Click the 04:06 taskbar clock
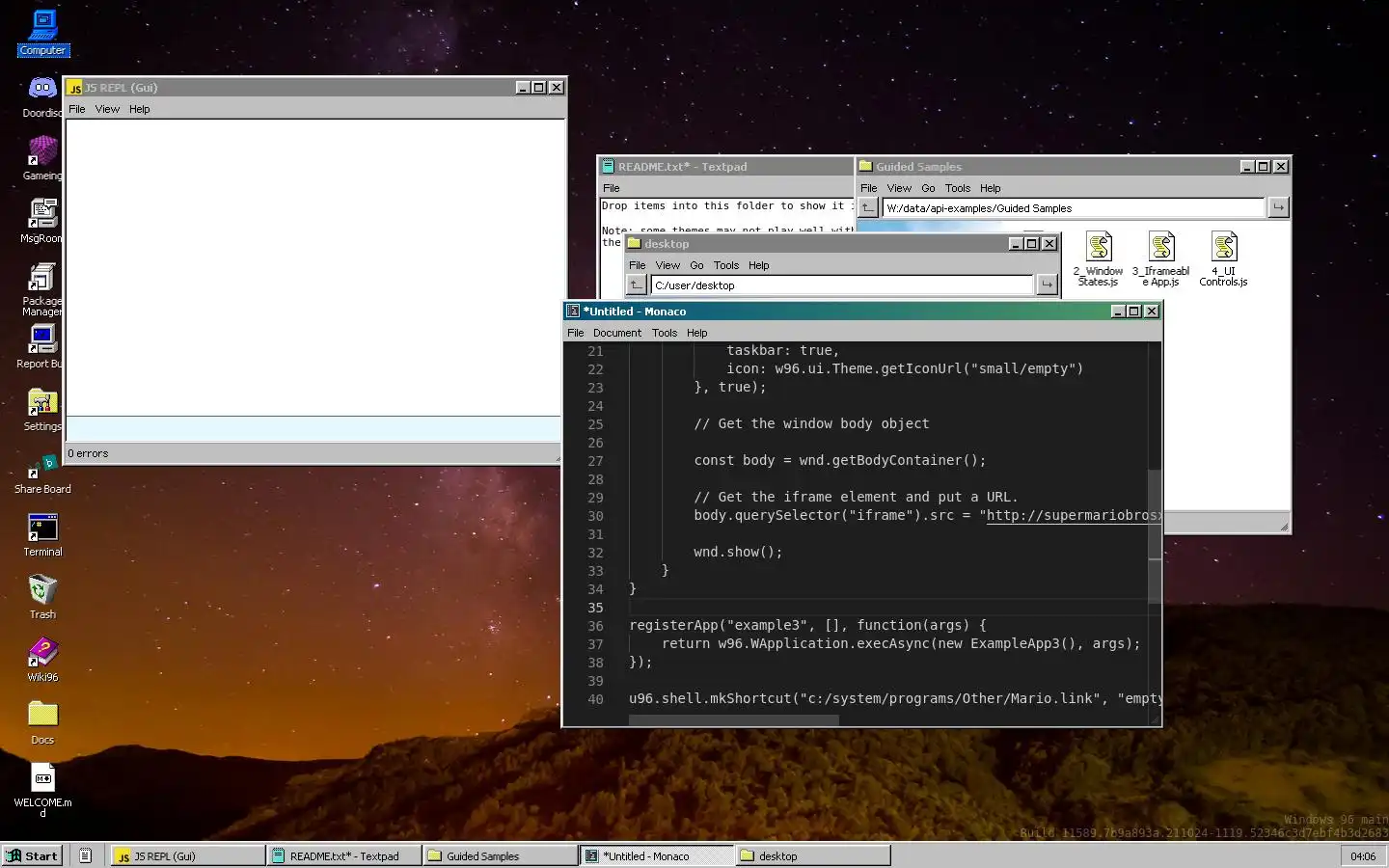 1363,855
